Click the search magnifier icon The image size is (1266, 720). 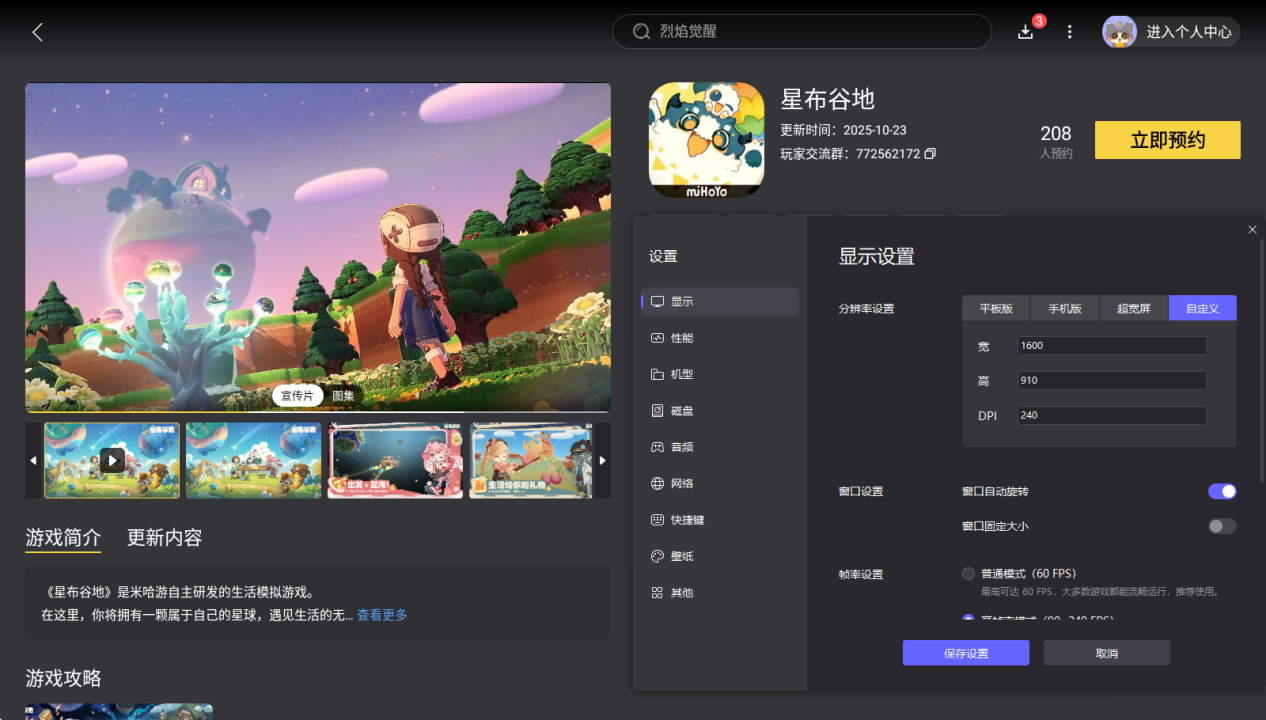pyautogui.click(x=642, y=32)
